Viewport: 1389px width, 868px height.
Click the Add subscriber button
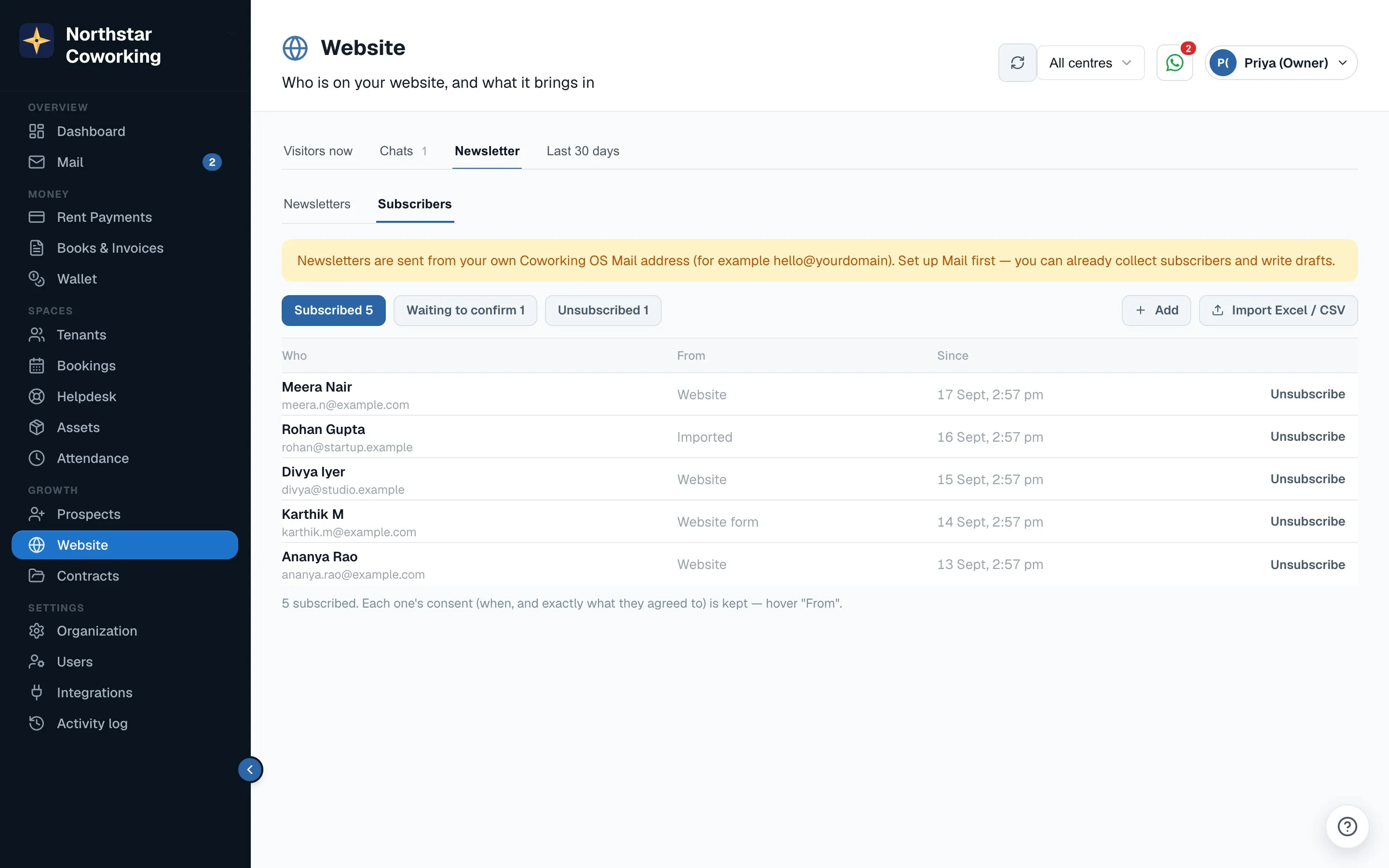click(x=1156, y=311)
